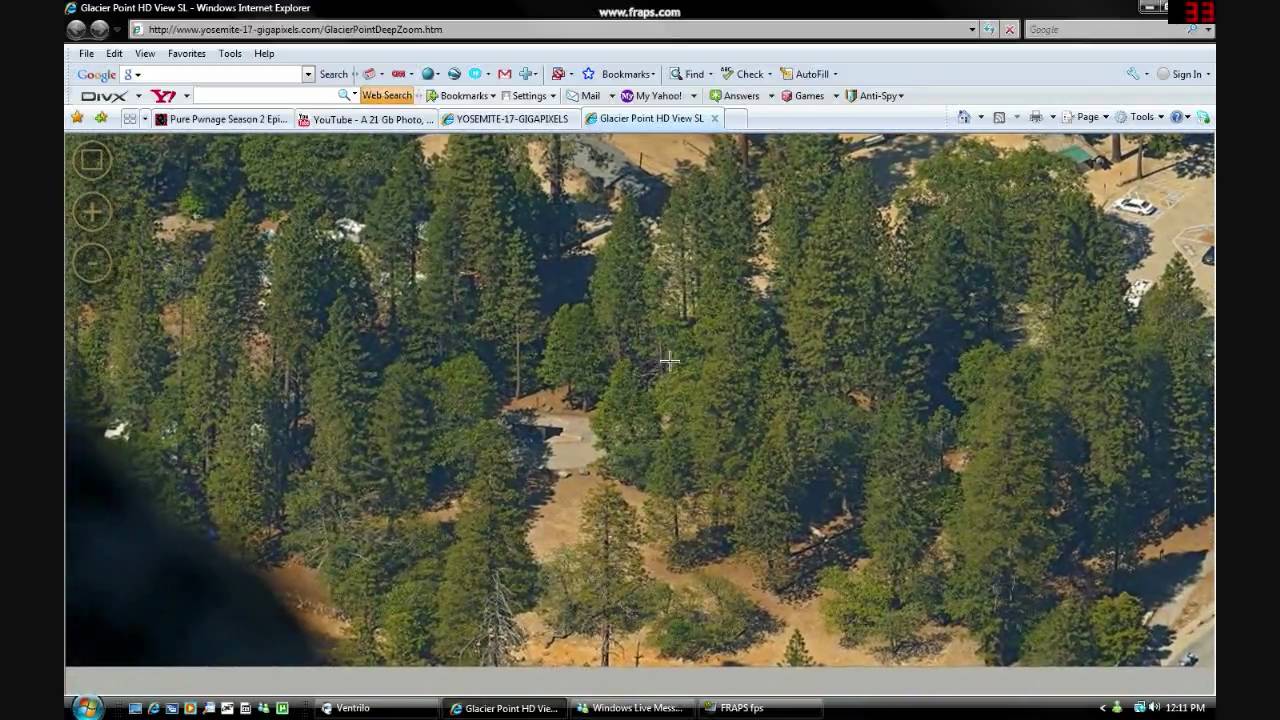Click the Yahoo search magnifier icon
The image size is (1280, 720).
tap(344, 95)
